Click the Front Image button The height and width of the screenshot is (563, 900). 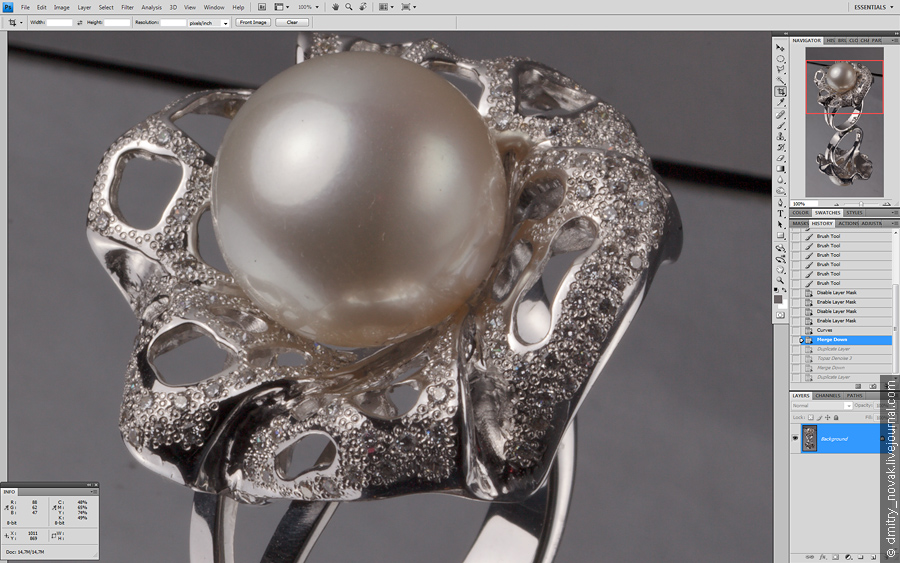253,22
